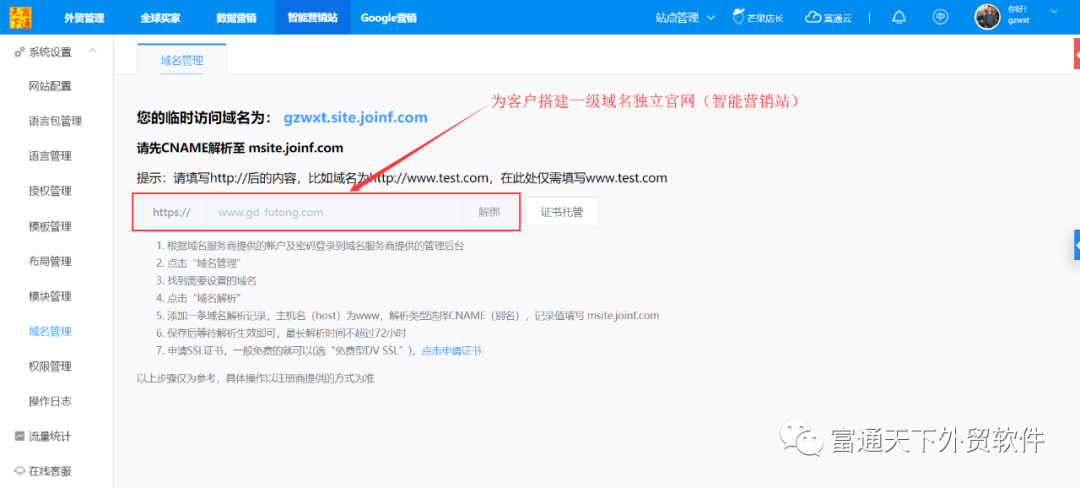
Task: Collapse the 系统设置 section chevron
Action: click(92, 51)
